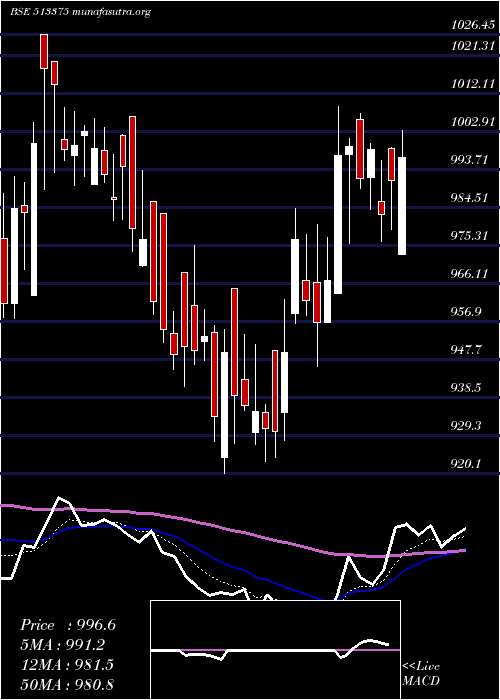The width and height of the screenshot is (500, 700).
Task: Click the 956.9 price level label
Action: click(466, 311)
